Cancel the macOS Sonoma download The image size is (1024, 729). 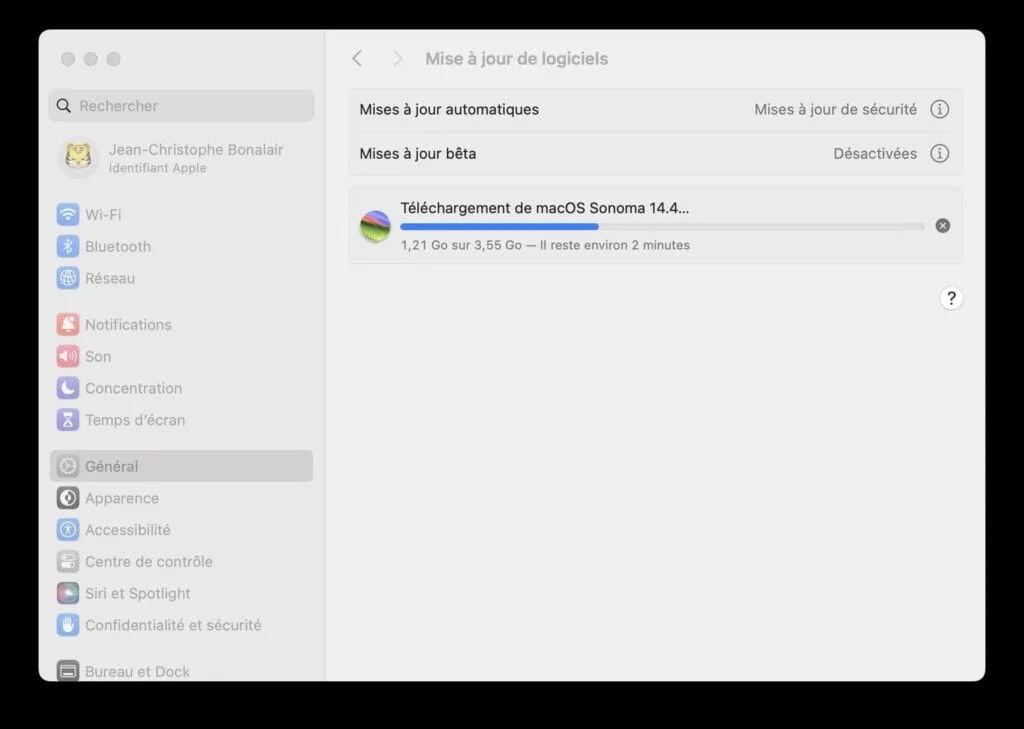pos(941,225)
